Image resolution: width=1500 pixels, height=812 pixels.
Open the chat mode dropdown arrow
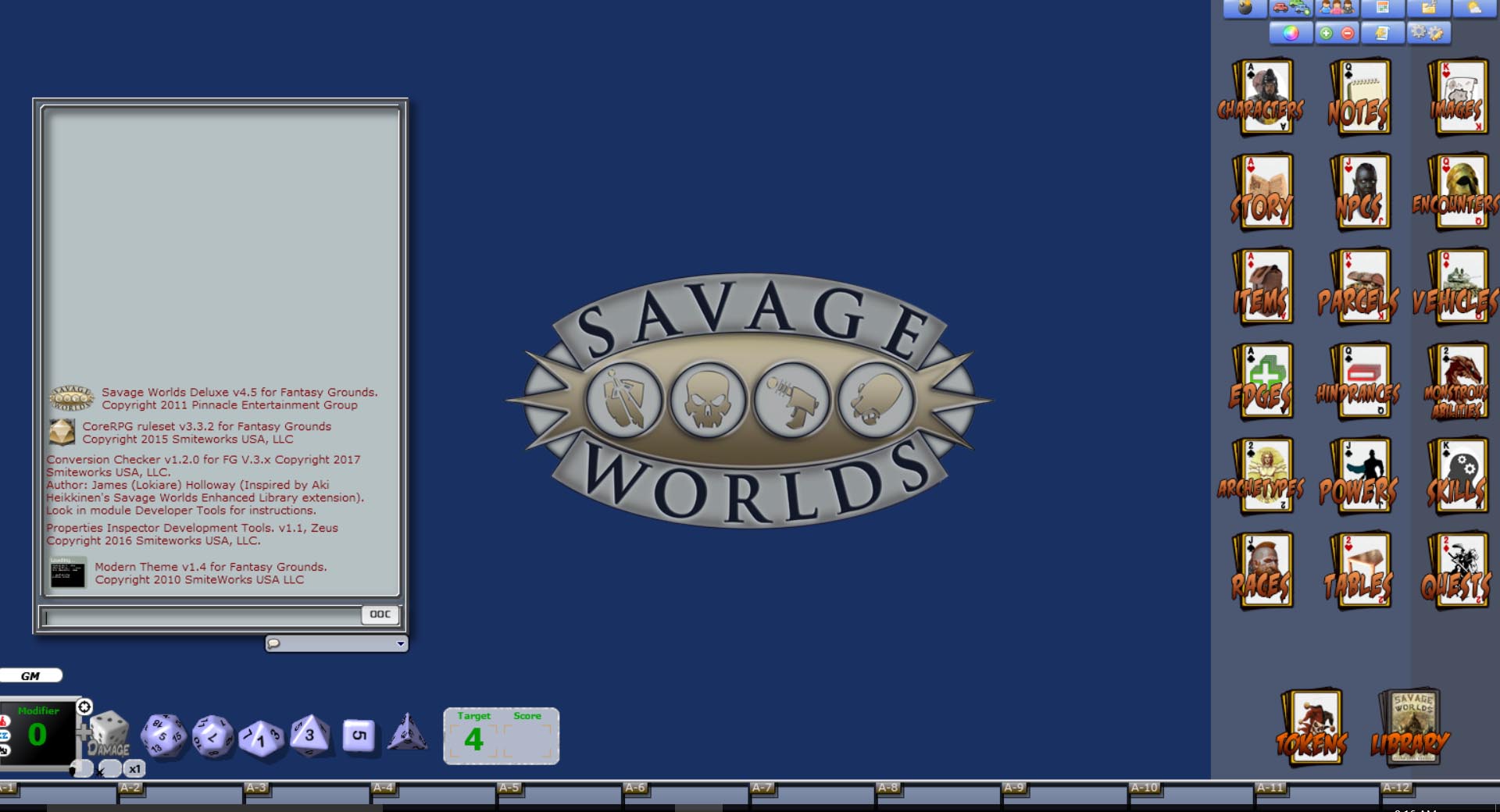click(400, 644)
